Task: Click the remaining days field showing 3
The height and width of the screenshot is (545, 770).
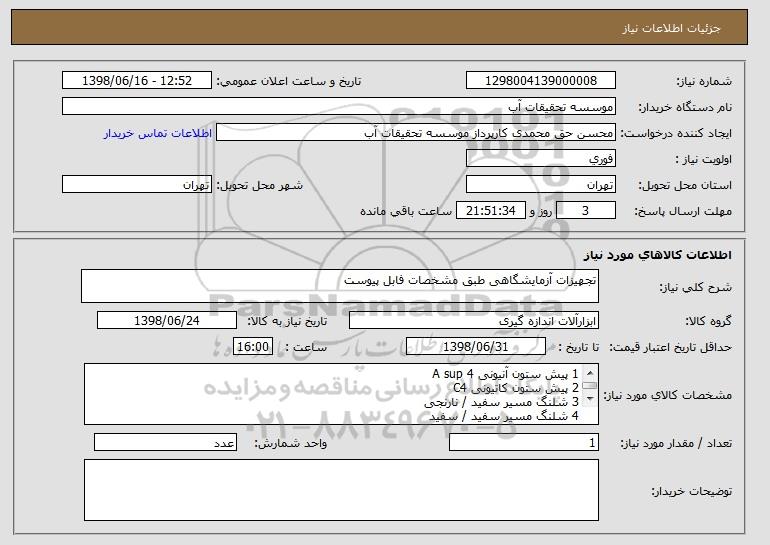Action: (x=585, y=211)
